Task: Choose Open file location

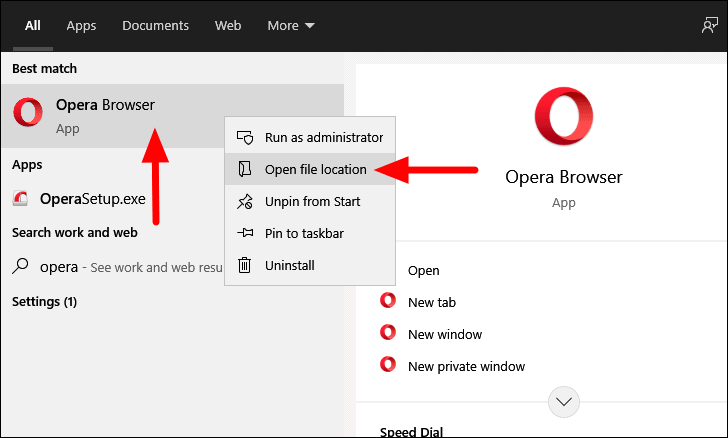Action: point(310,170)
